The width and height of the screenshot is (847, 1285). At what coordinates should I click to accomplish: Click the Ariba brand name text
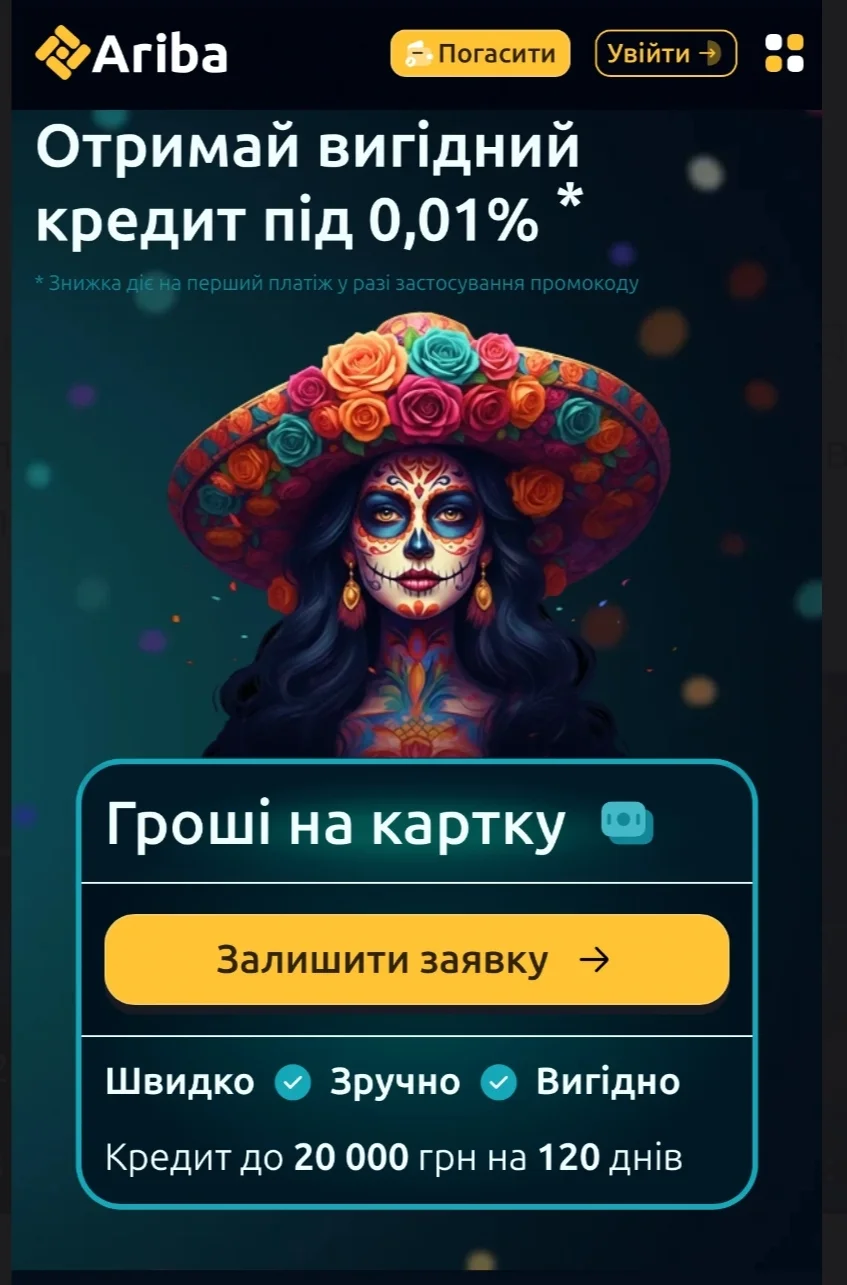160,53
